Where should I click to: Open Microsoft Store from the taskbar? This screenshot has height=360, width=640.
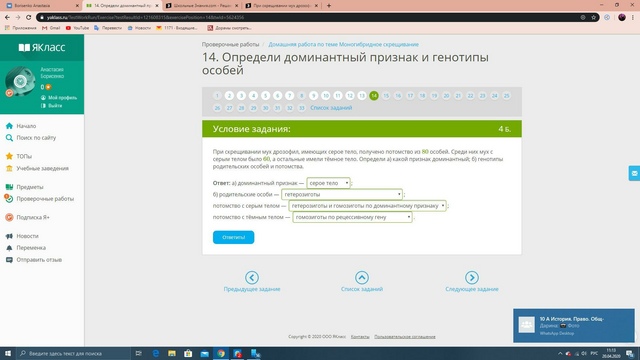pyautogui.click(x=188, y=353)
